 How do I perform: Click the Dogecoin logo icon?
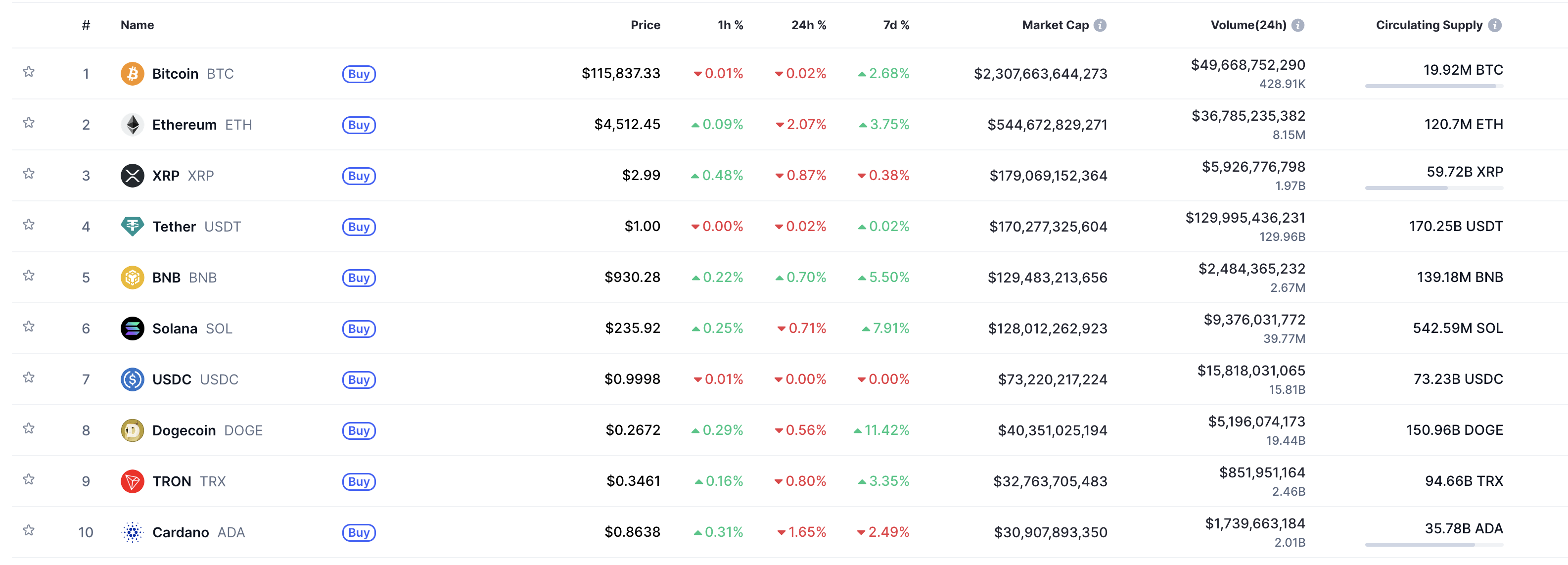coord(132,430)
